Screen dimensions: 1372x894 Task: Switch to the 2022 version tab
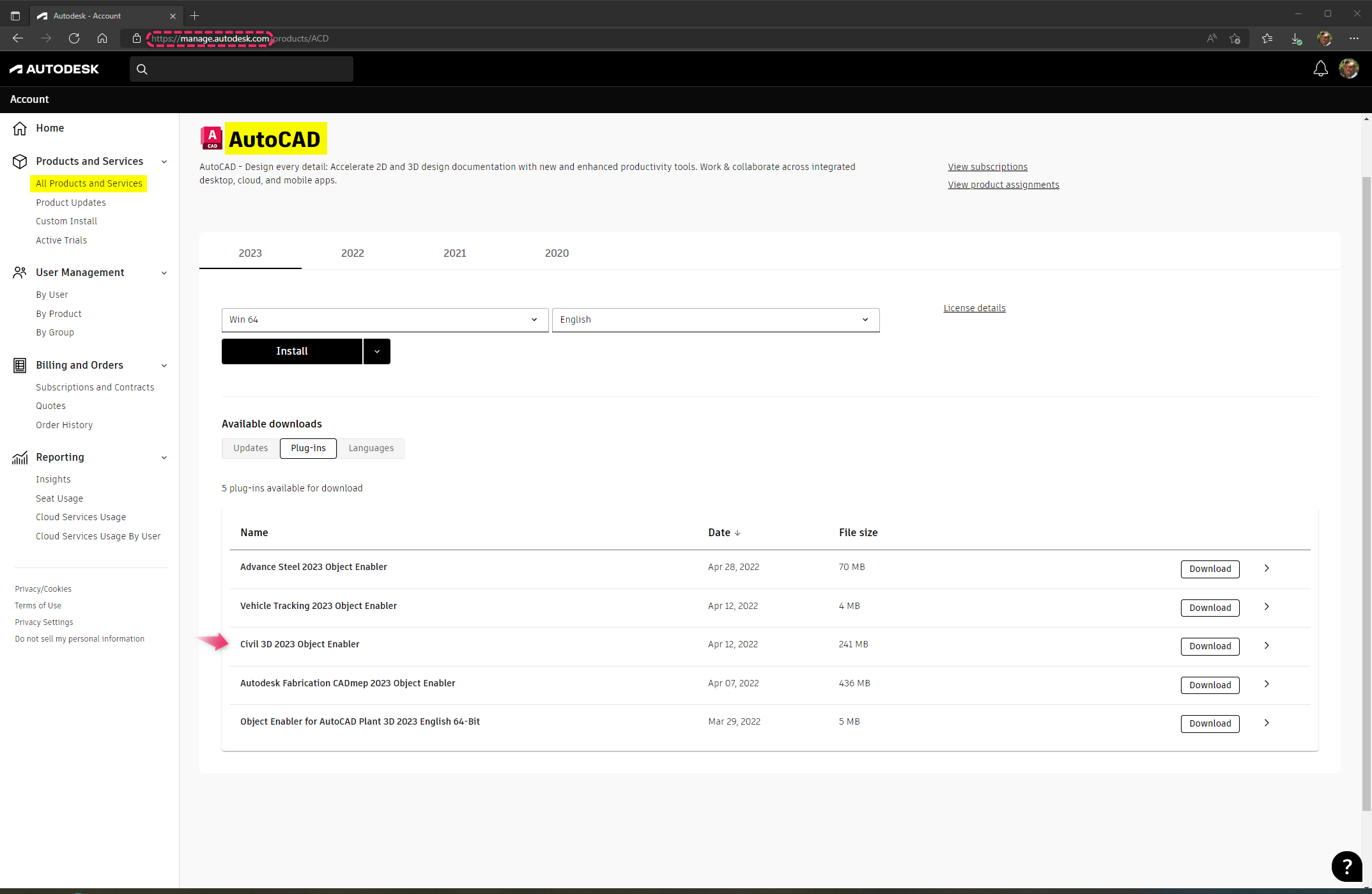352,253
